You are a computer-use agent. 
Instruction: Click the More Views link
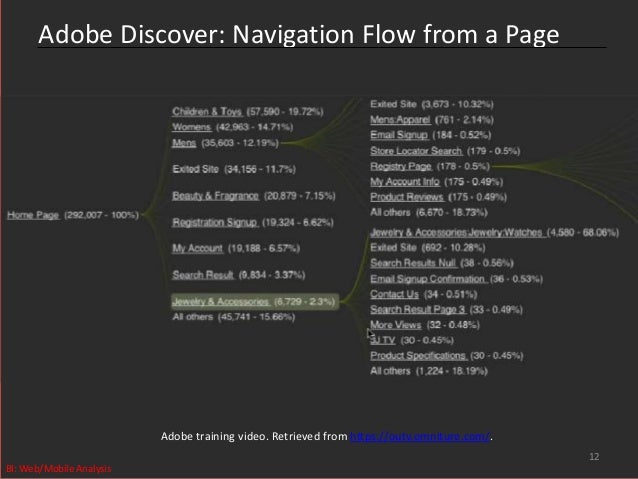point(395,325)
